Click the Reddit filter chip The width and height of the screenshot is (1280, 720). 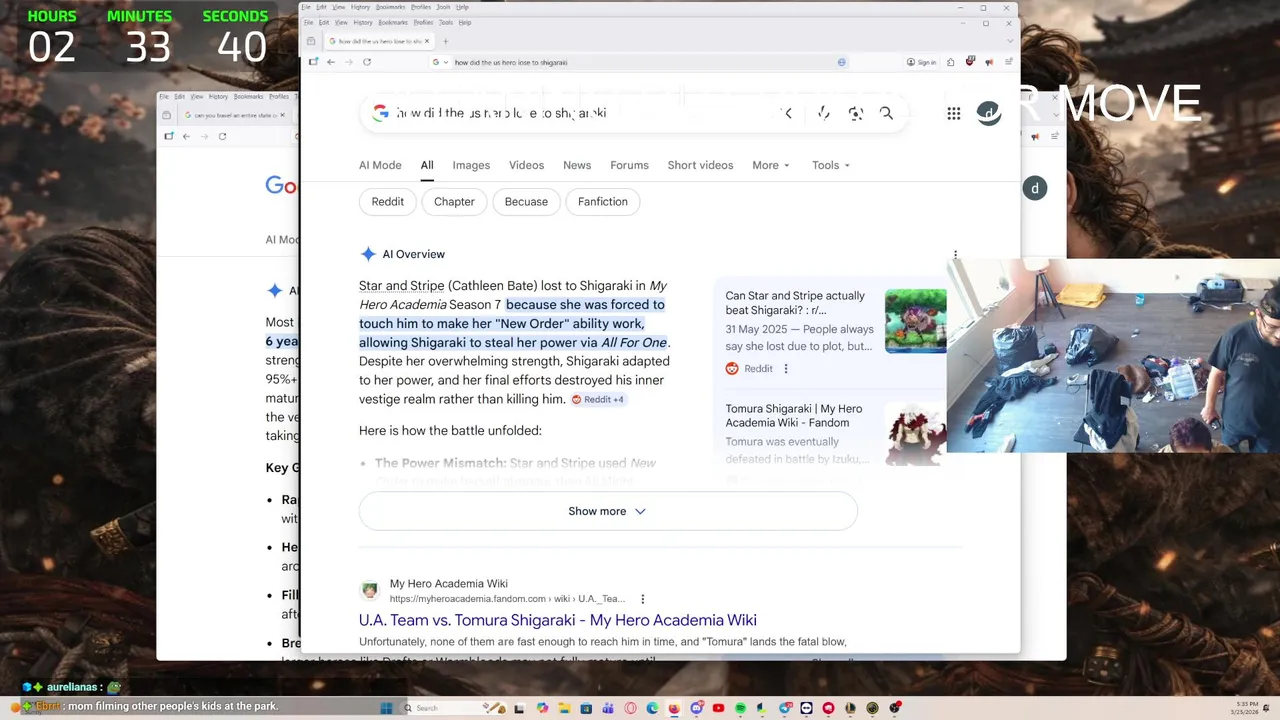coord(388,202)
